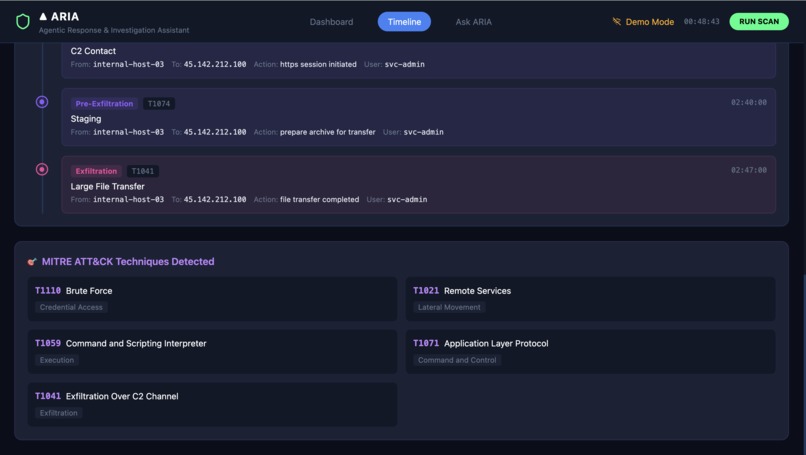Click the 00:48:43 timer in header
Image resolution: width=806 pixels, height=455 pixels.
click(701, 22)
